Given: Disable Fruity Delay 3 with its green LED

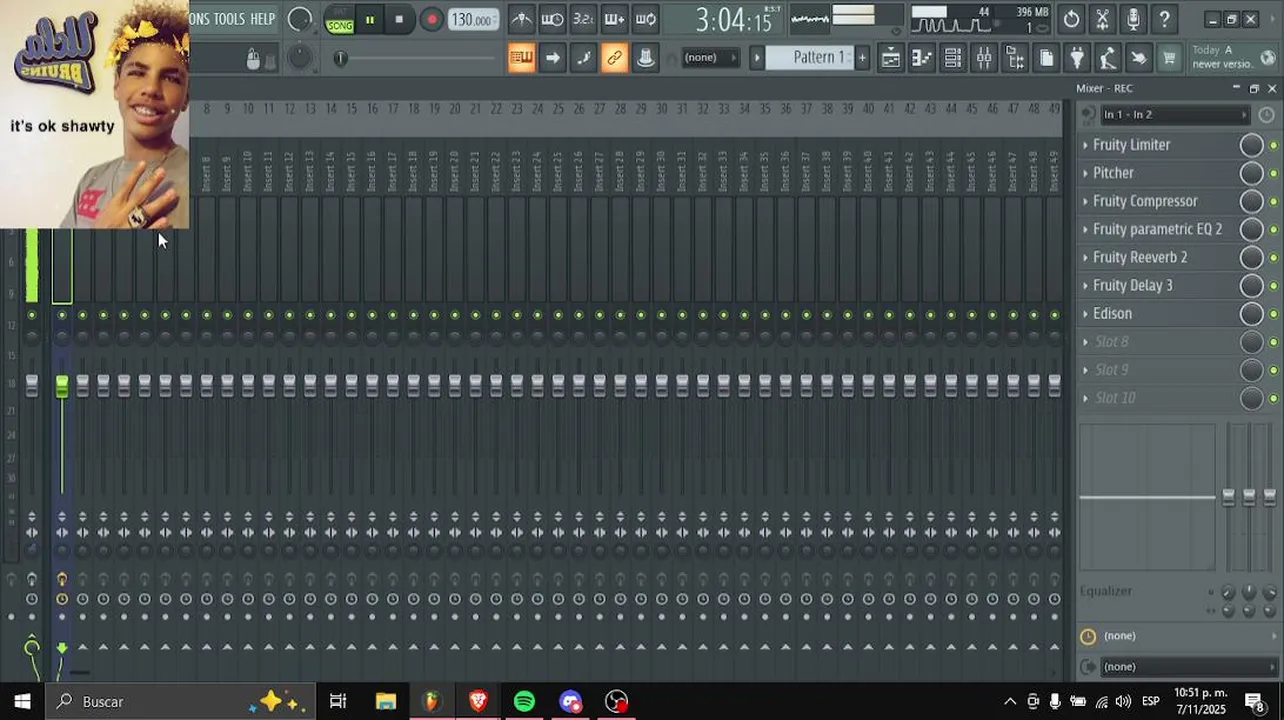Looking at the screenshot, I should pyautogui.click(x=1274, y=286).
